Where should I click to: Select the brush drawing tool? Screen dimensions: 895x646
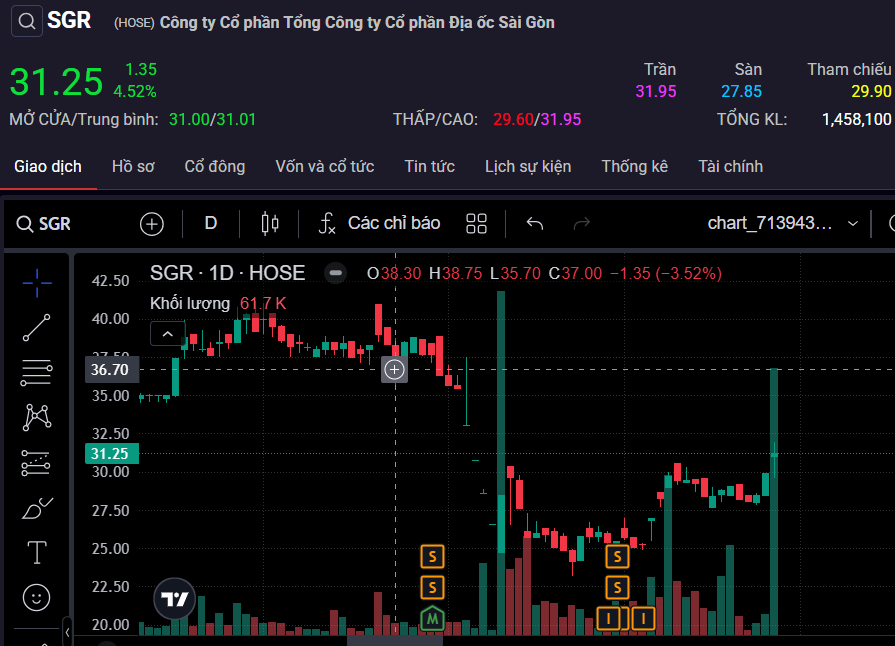[37, 508]
